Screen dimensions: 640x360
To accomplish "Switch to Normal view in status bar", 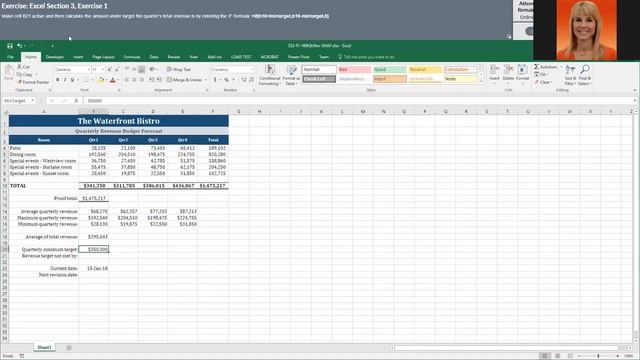I will click(x=544, y=356).
